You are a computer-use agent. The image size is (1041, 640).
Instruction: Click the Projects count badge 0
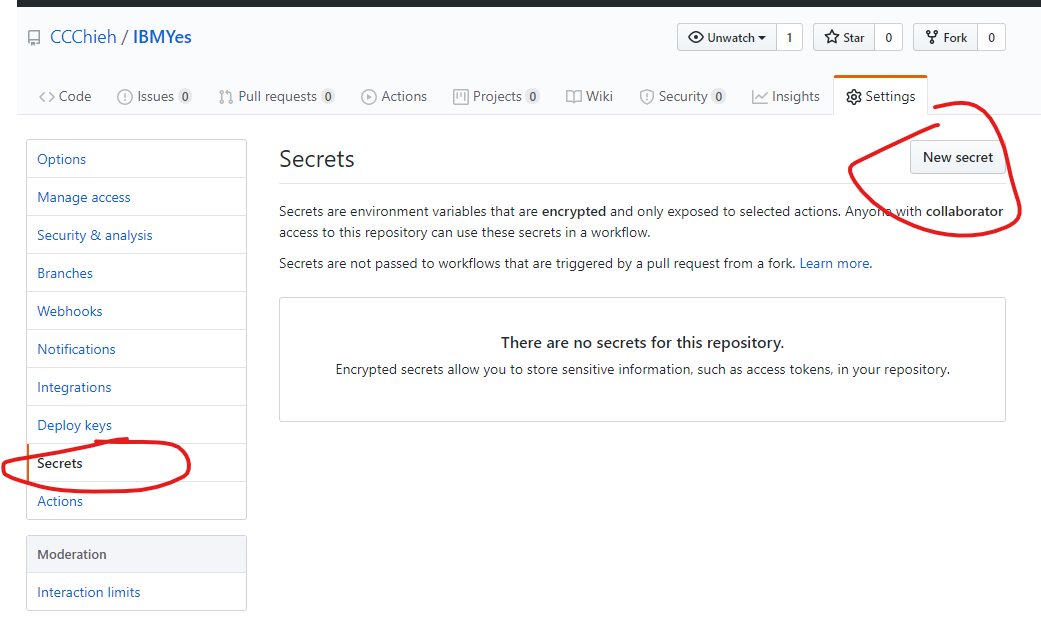[532, 97]
